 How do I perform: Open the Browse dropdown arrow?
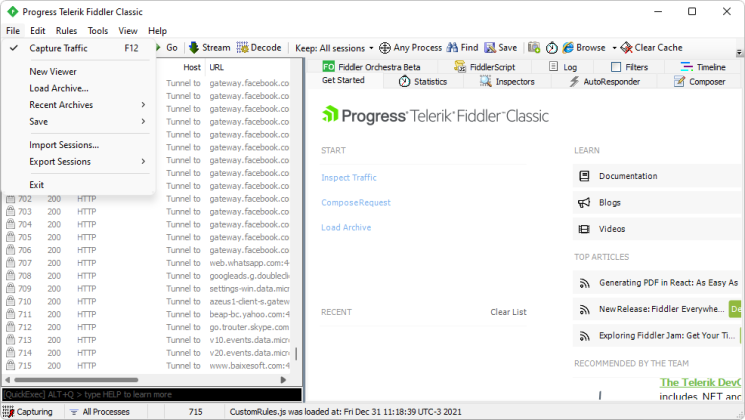pyautogui.click(x=614, y=48)
